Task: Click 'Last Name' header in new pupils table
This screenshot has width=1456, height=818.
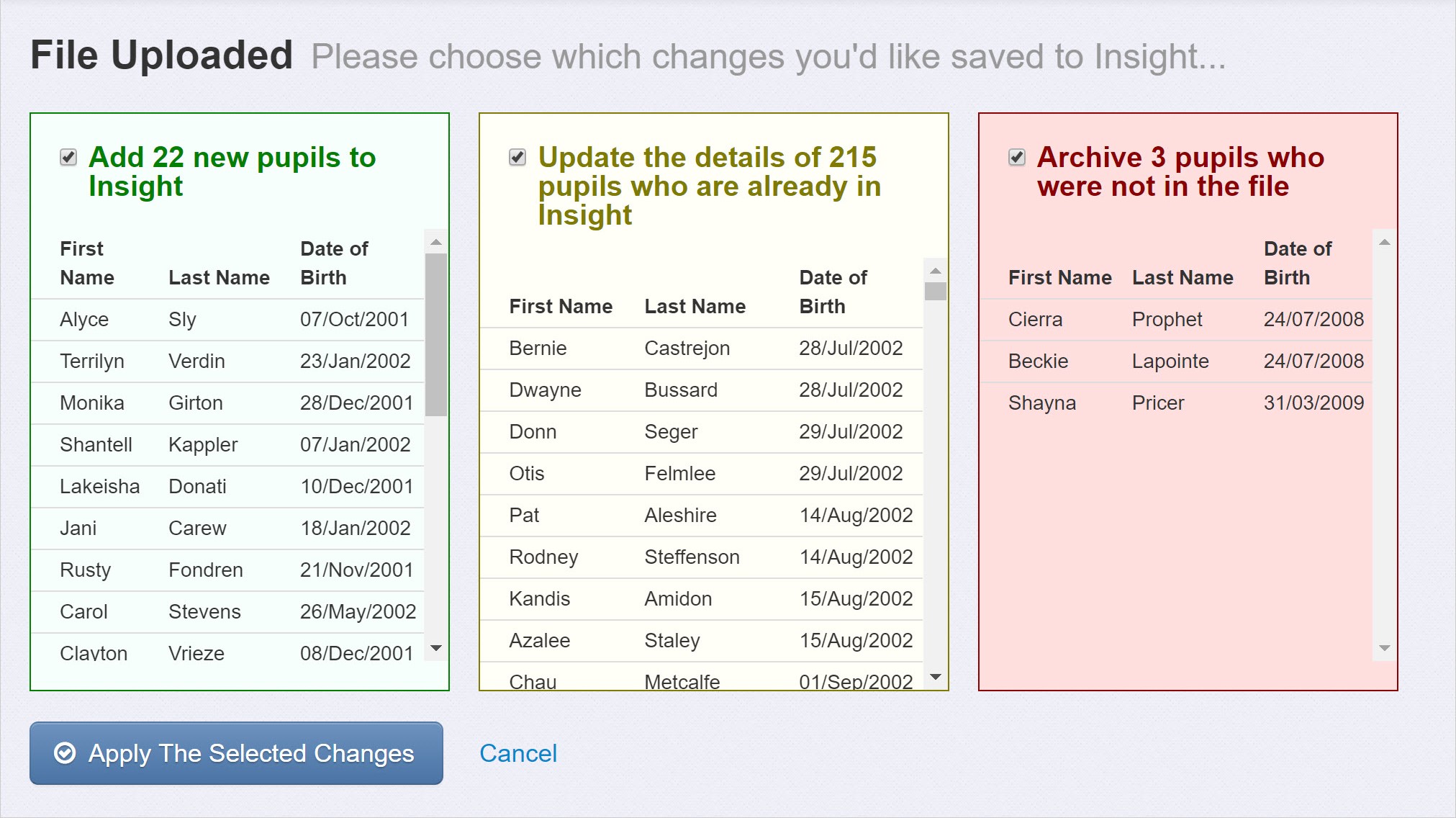Action: pyautogui.click(x=219, y=277)
